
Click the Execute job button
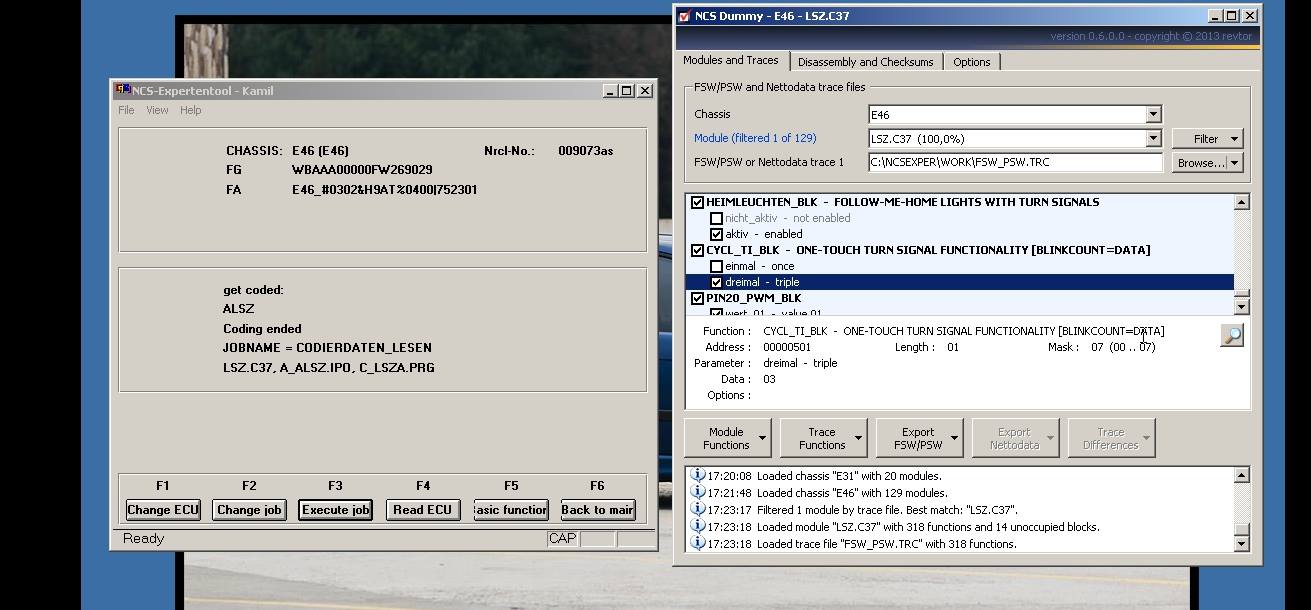coord(336,510)
